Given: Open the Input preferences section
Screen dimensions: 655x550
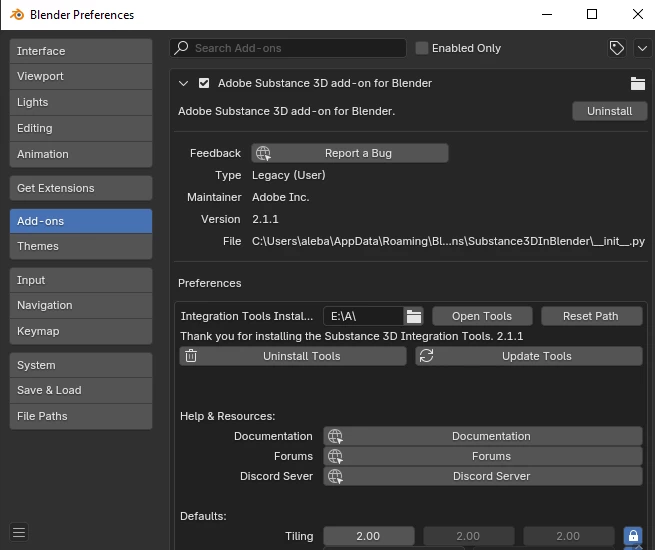Looking at the screenshot, I should click(x=81, y=280).
